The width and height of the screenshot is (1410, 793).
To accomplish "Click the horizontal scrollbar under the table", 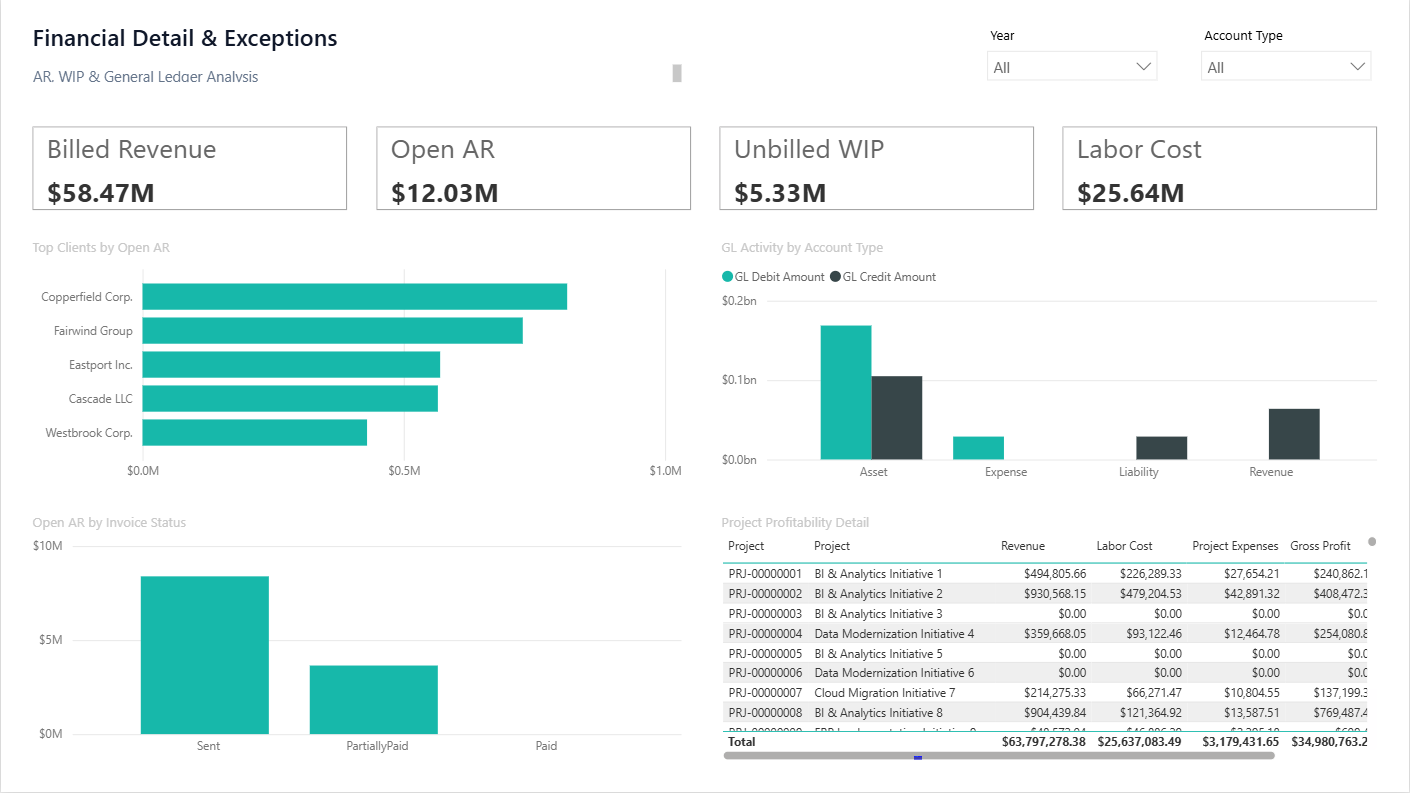I will (x=999, y=756).
